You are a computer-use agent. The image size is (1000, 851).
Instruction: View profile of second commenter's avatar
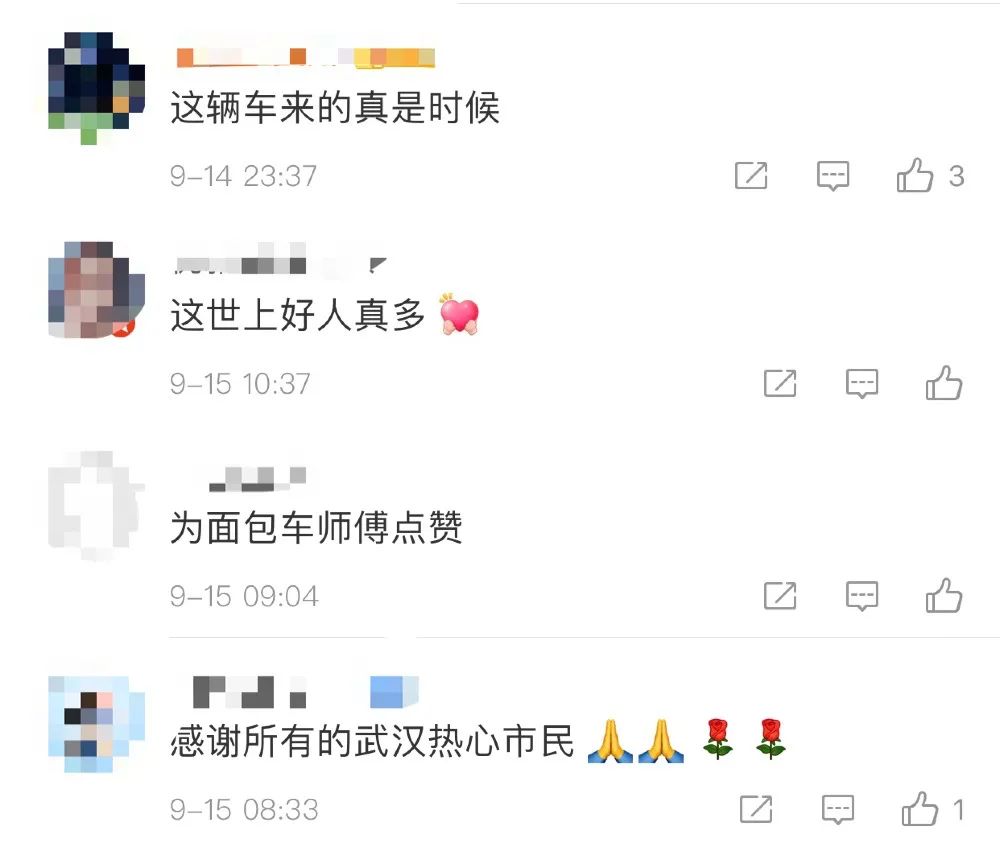tap(96, 290)
